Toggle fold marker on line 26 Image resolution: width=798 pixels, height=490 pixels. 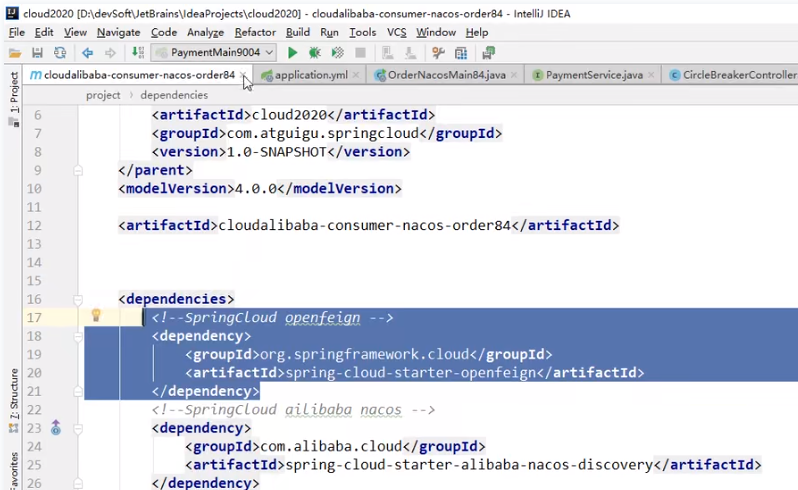pos(78,483)
